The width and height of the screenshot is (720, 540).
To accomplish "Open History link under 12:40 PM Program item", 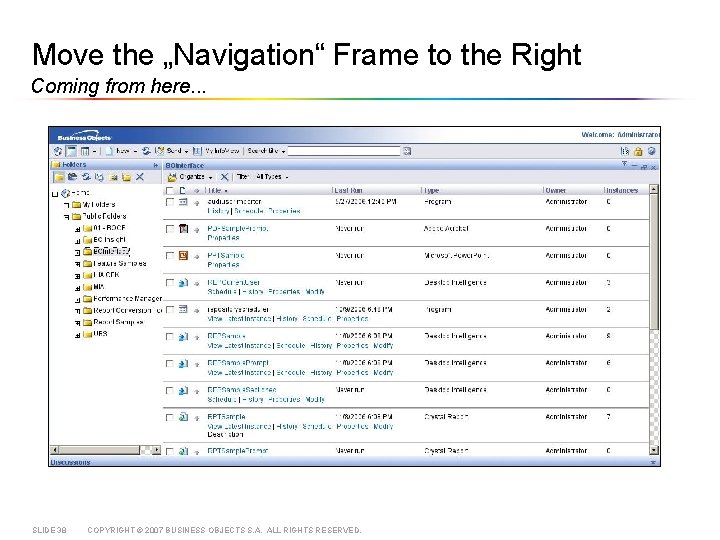I will (219, 211).
